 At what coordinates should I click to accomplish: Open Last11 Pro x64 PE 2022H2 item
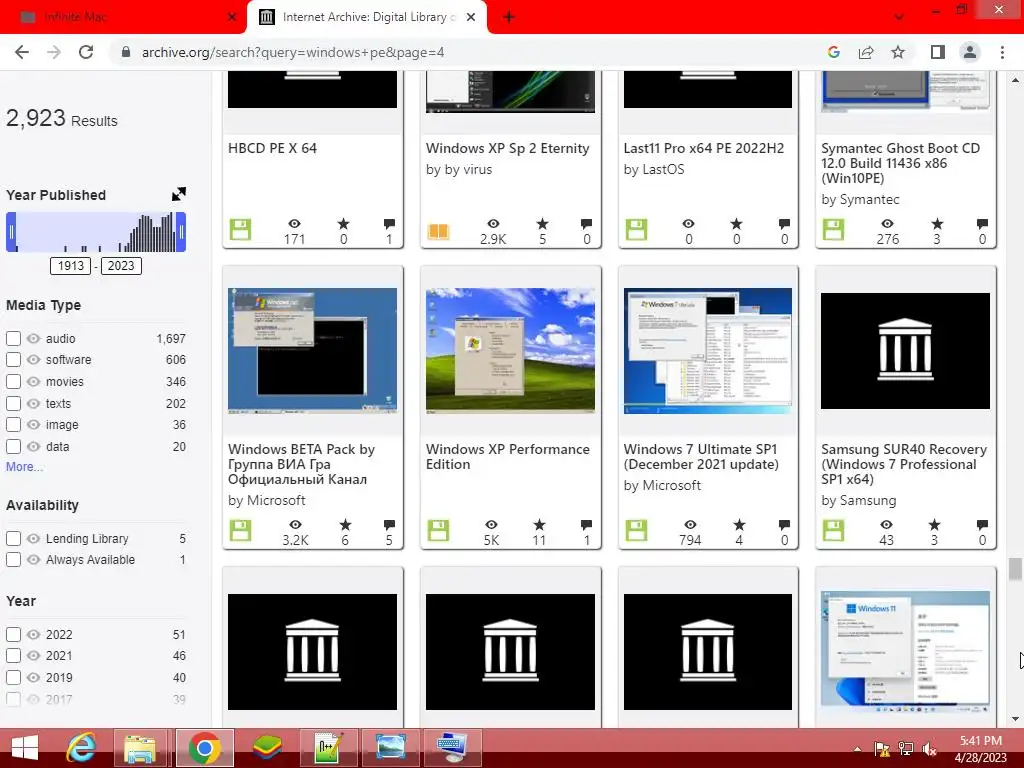click(703, 148)
